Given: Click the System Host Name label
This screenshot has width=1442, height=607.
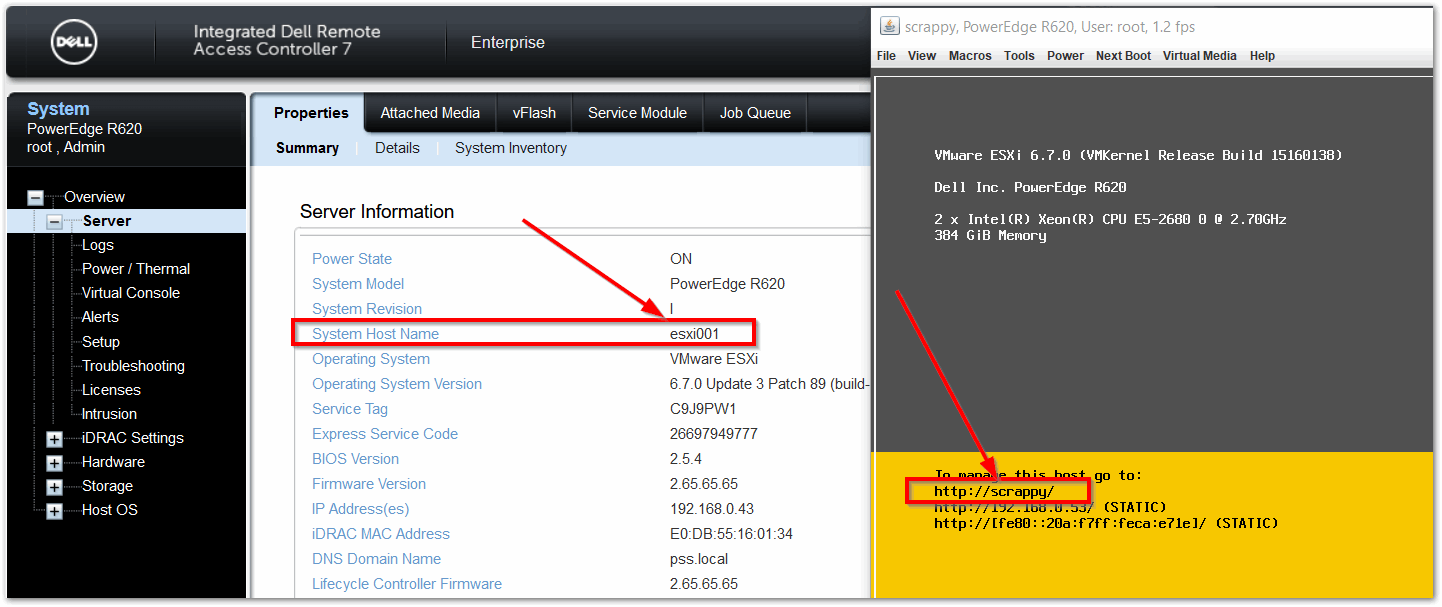Looking at the screenshot, I should pyautogui.click(x=375, y=334).
